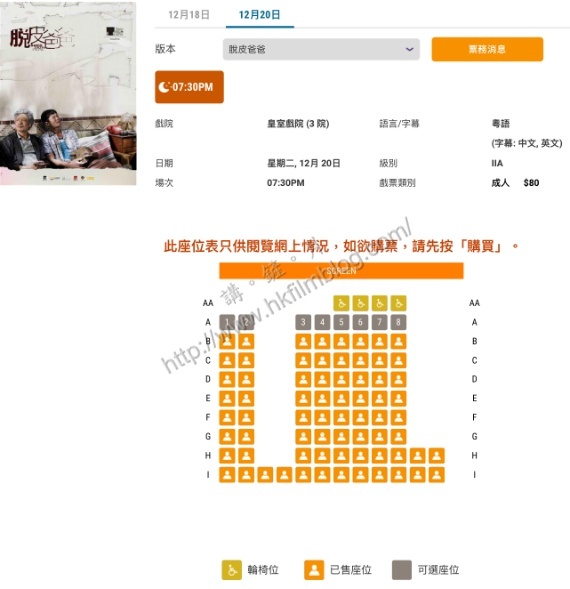Select the 12月20日 date tab
570x589 pixels.
click(260, 15)
